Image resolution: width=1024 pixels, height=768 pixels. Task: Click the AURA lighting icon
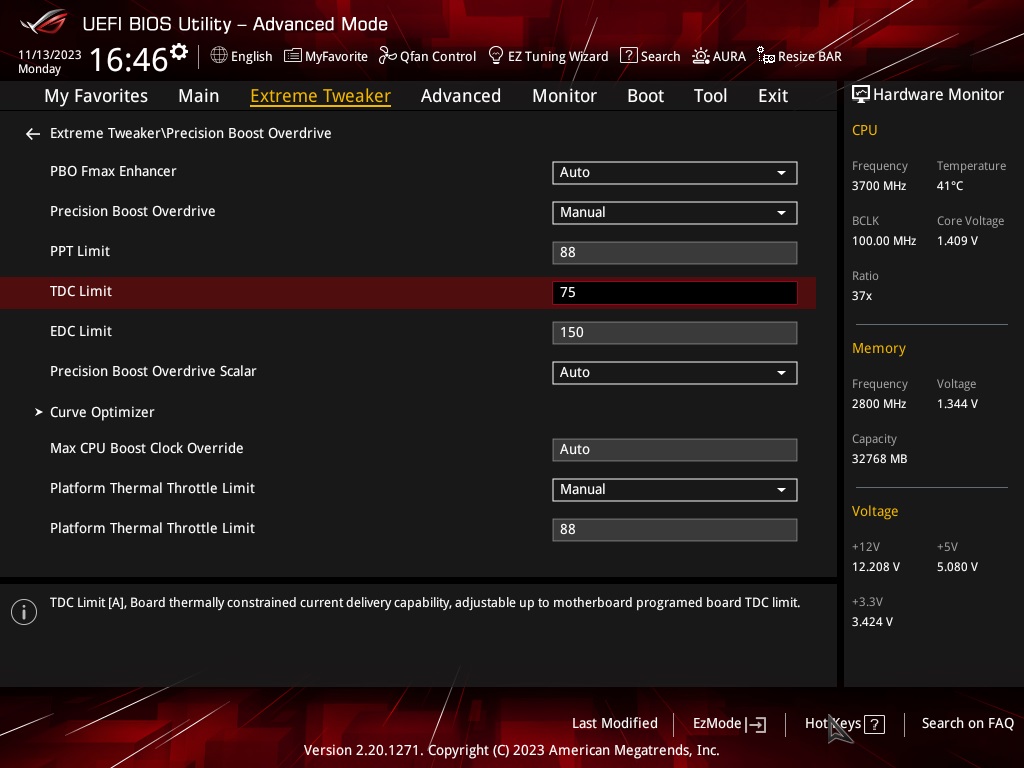click(x=701, y=56)
